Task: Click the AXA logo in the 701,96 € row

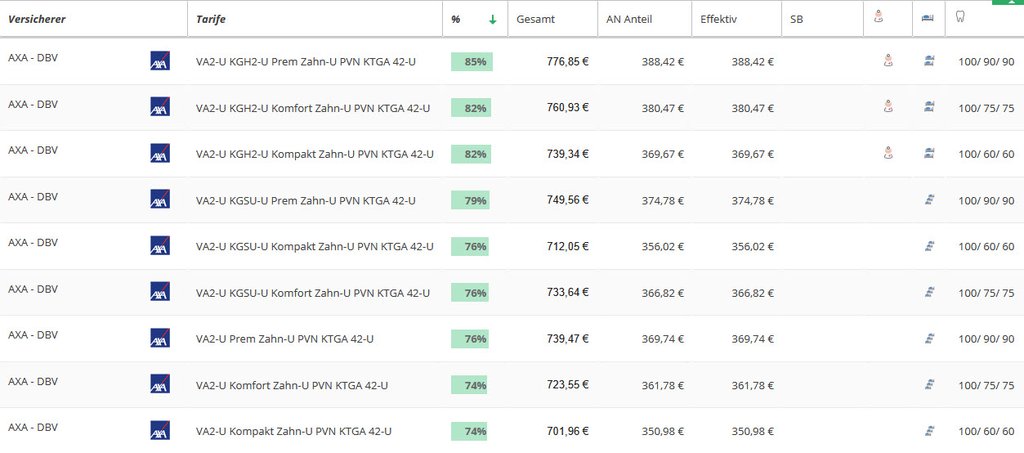Action: pyautogui.click(x=160, y=431)
